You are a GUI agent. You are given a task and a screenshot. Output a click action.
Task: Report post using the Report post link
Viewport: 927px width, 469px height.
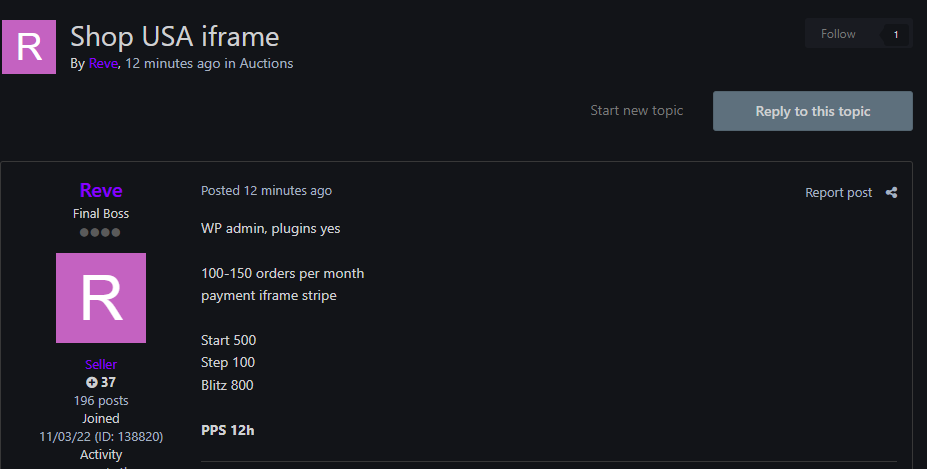point(838,193)
